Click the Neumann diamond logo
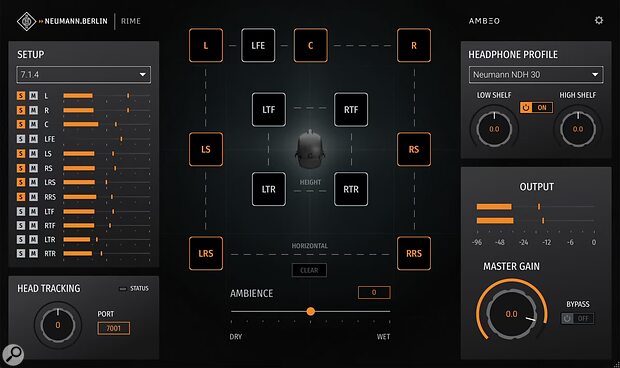This screenshot has width=620, height=368. click(26, 21)
